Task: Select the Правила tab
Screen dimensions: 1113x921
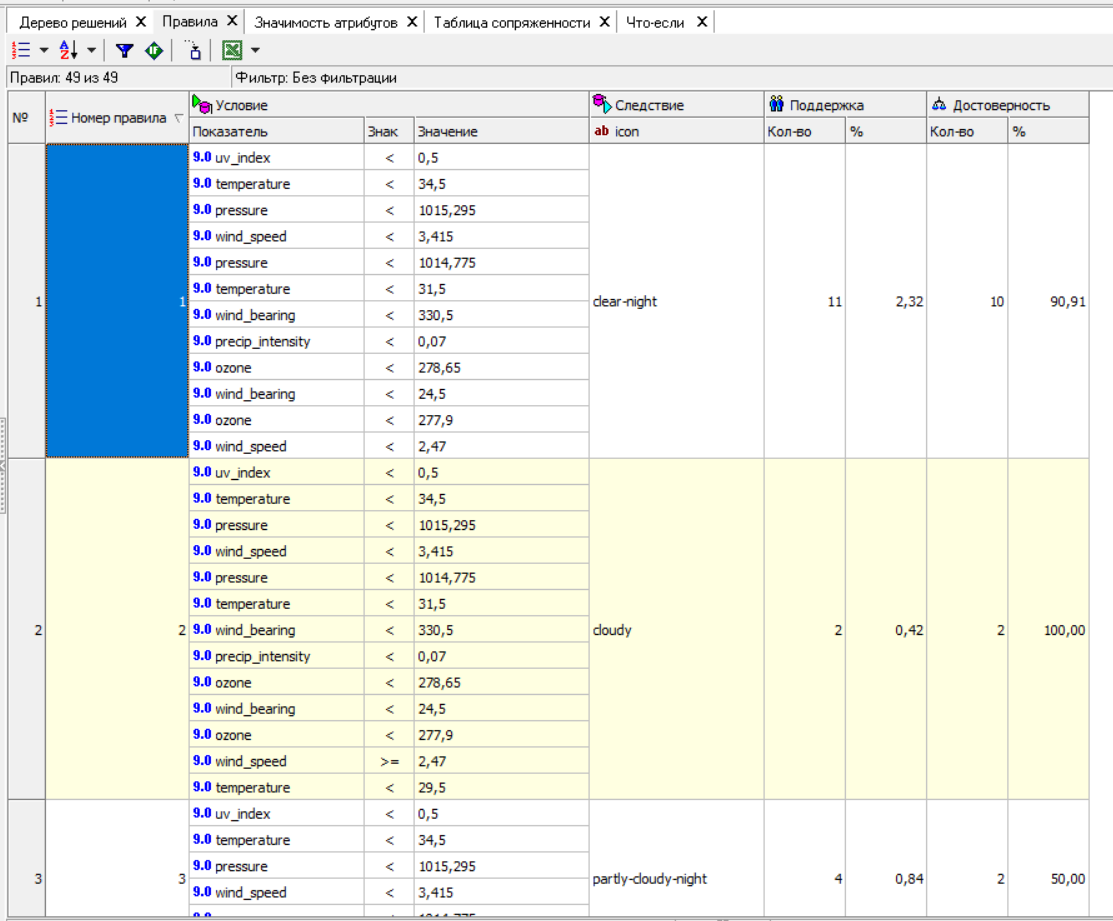Action: click(190, 22)
